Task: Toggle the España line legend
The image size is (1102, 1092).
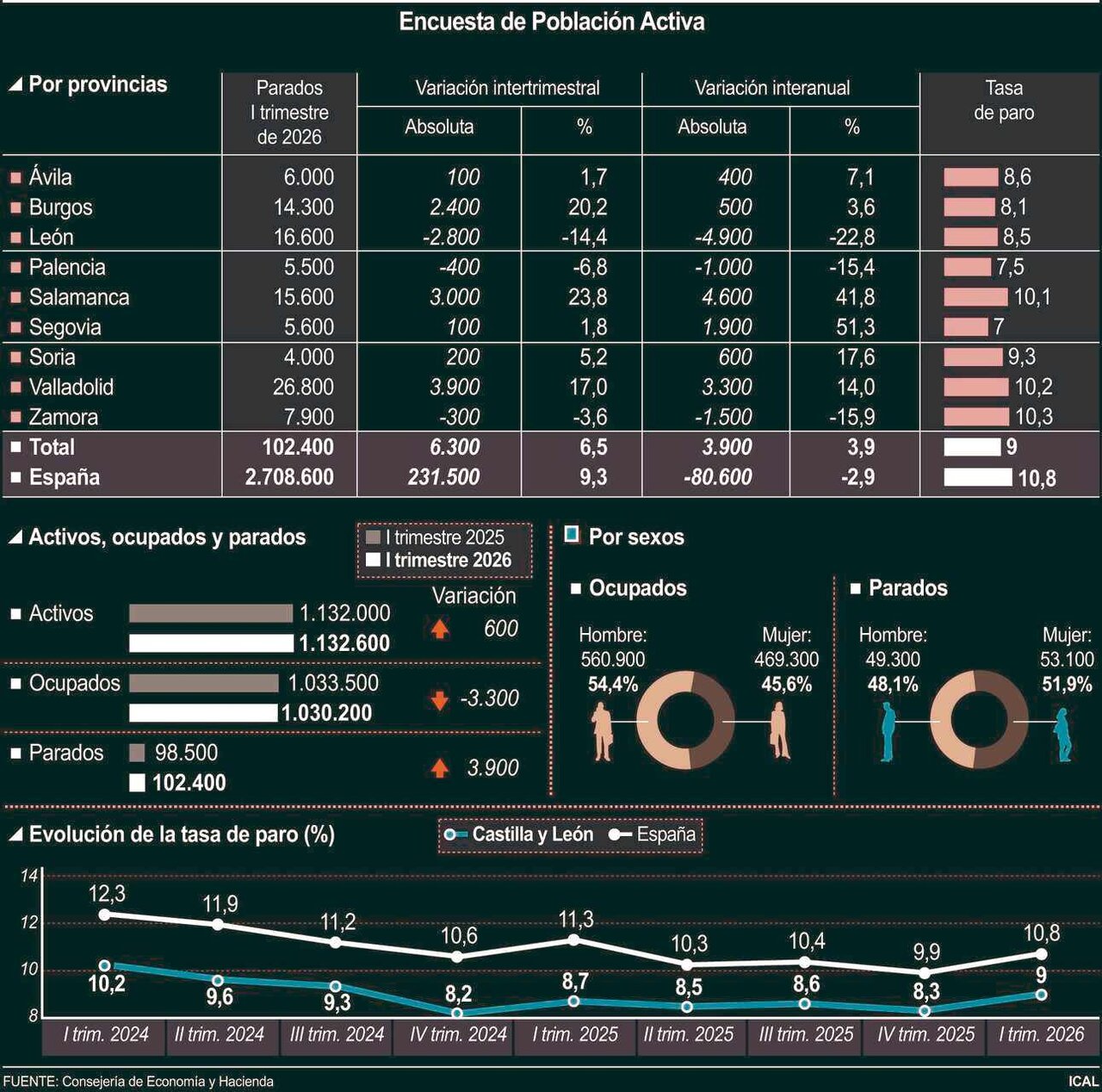Action: pyautogui.click(x=653, y=835)
